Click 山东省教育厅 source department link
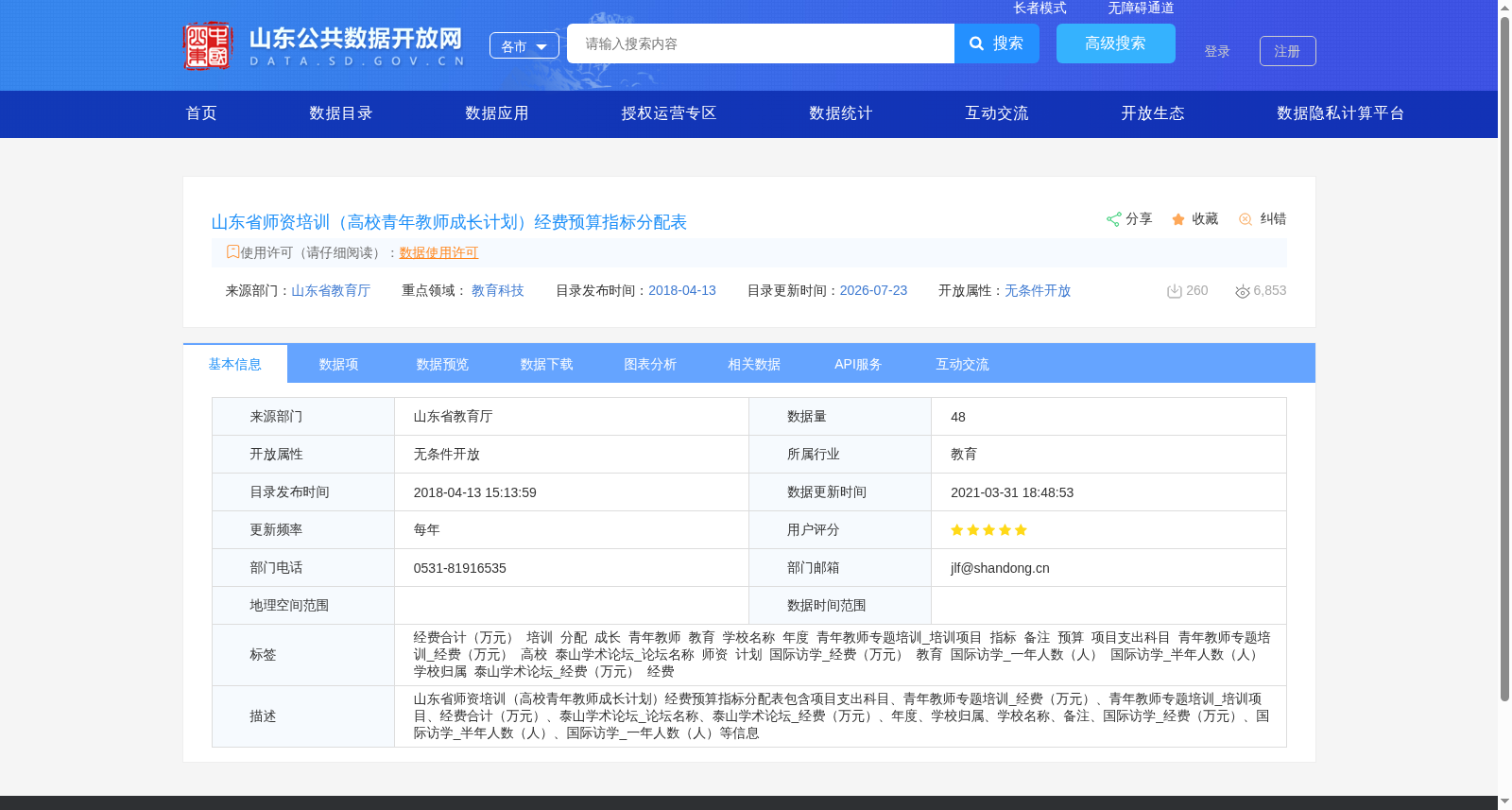Screen dimensions: 1512x810 point(331,291)
